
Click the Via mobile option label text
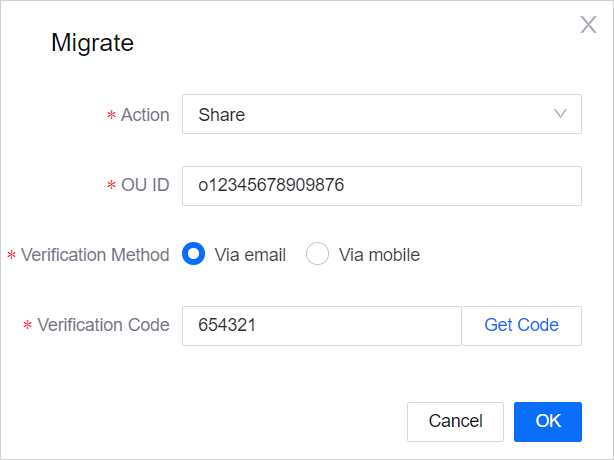(x=379, y=255)
